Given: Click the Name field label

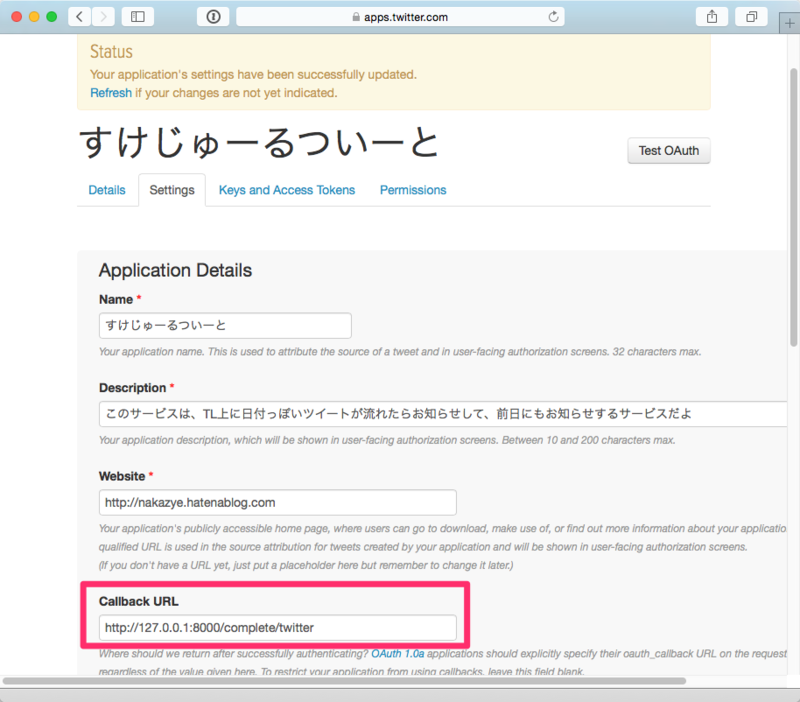Looking at the screenshot, I should point(116,299).
